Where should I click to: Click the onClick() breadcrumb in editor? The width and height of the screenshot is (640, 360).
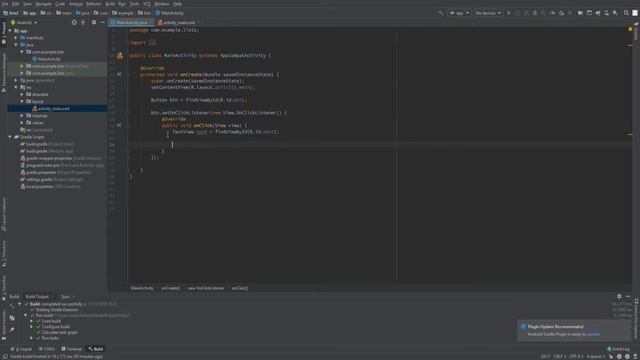240,288
